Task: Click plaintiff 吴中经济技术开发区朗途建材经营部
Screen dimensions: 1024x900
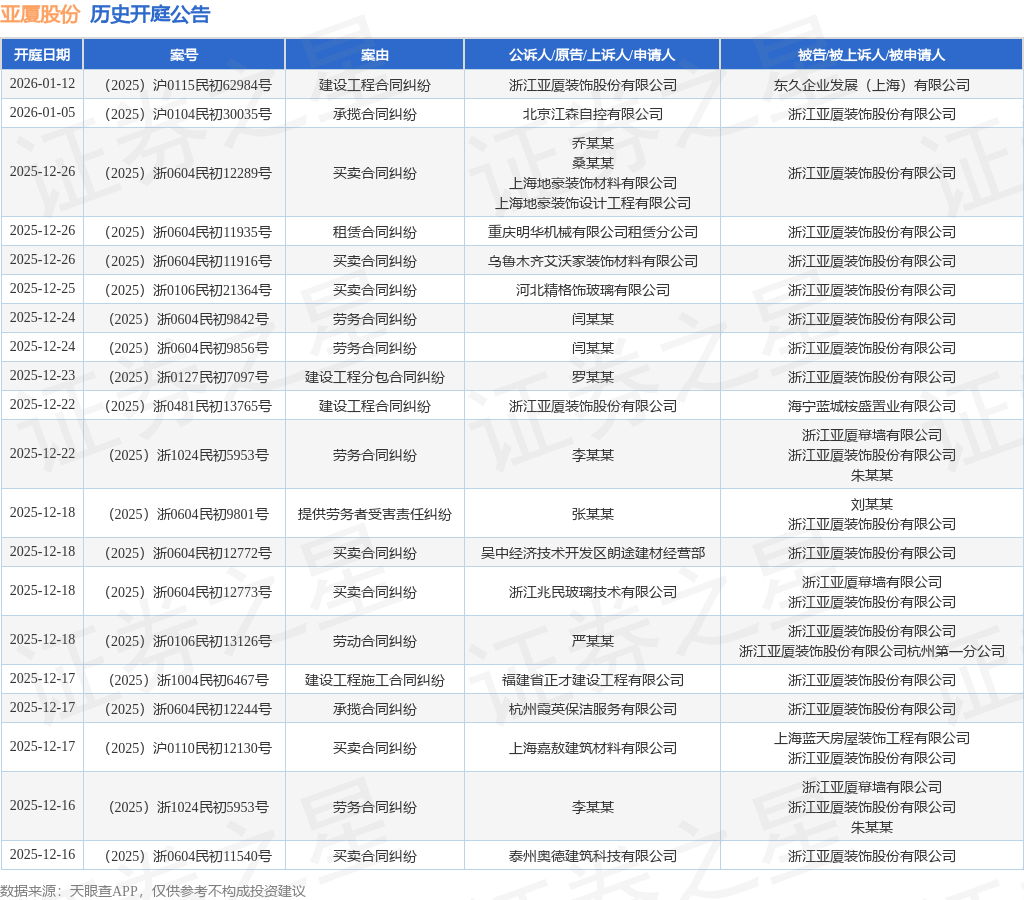Action: (x=592, y=553)
